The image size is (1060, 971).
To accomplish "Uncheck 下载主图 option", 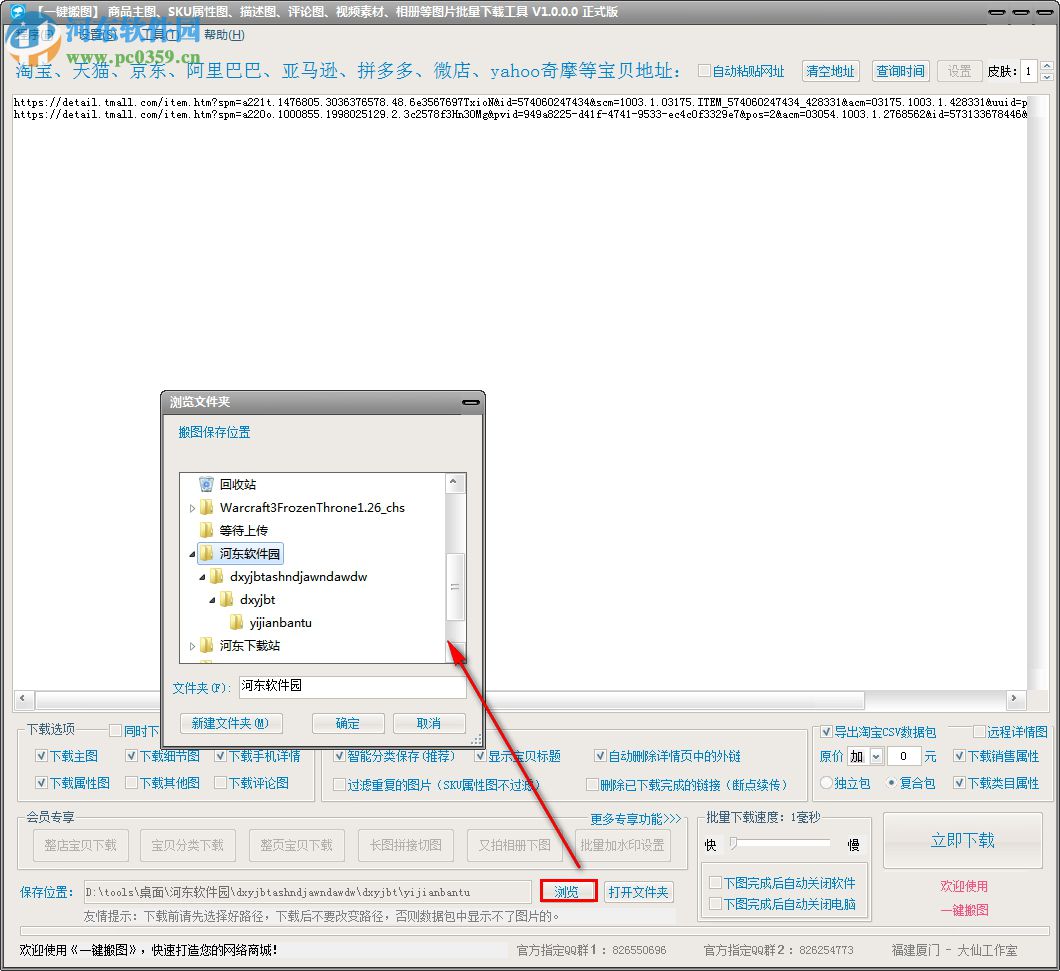I will tap(41, 756).
